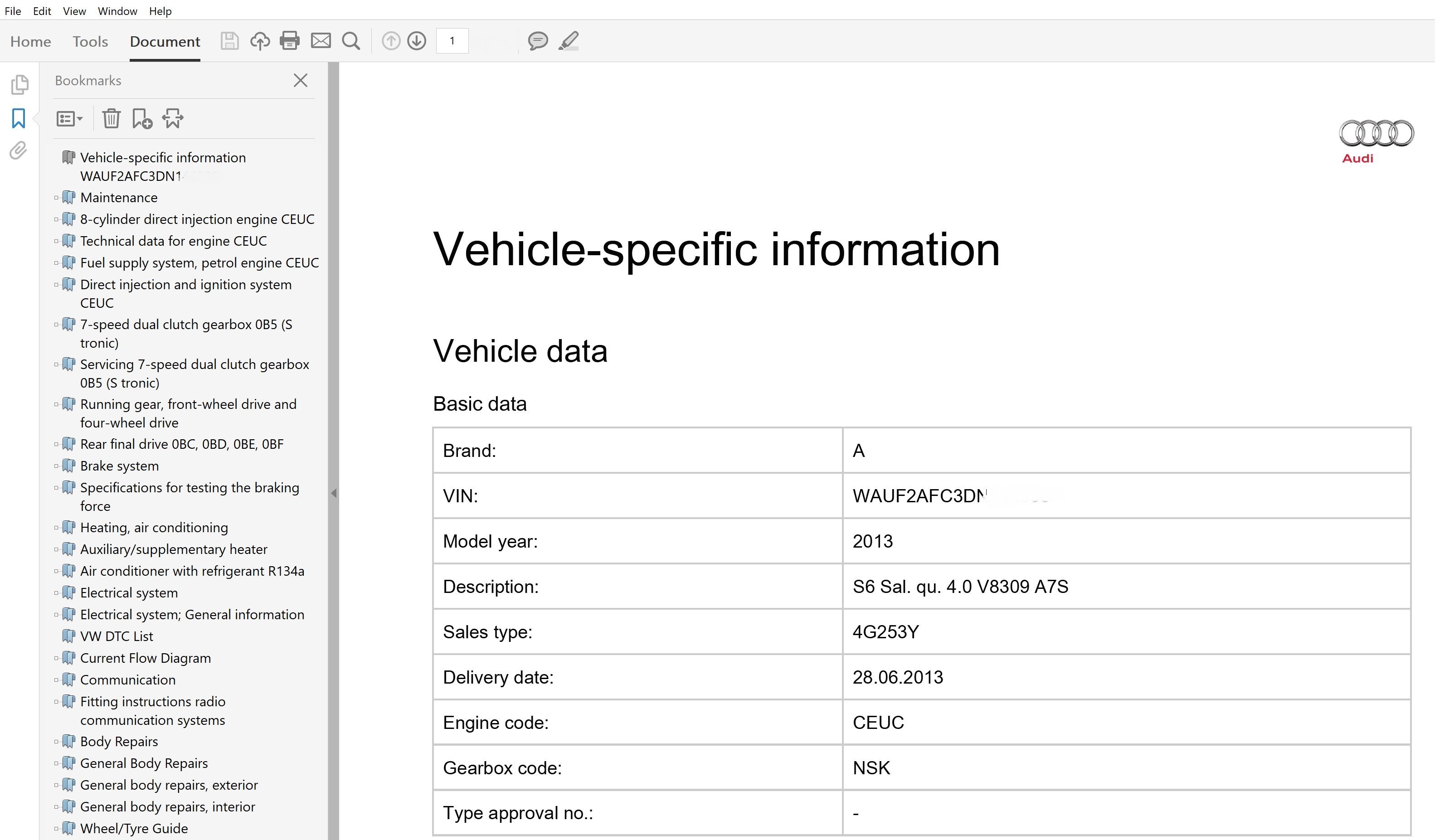Add a new bookmark icon
Image resolution: width=1435 pixels, height=840 pixels.
(142, 118)
